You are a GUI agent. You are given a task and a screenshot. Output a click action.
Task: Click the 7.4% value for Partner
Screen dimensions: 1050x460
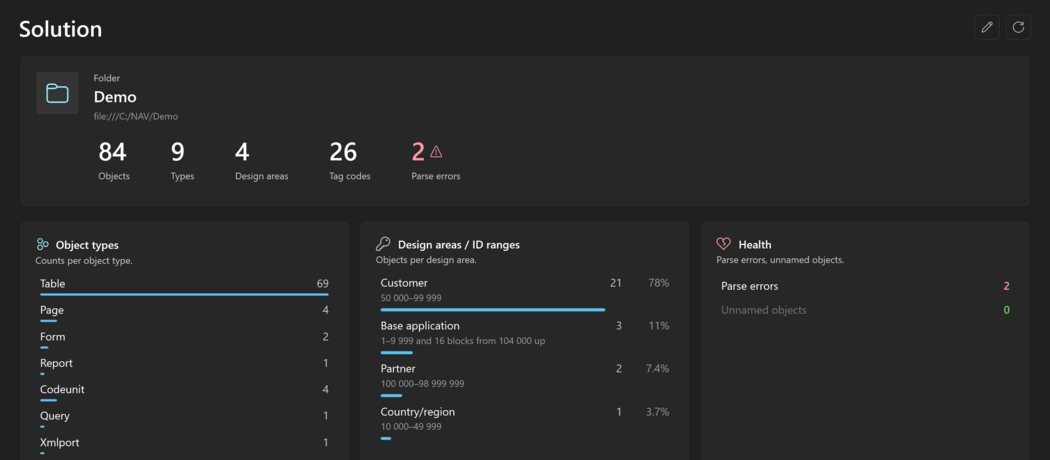(657, 369)
